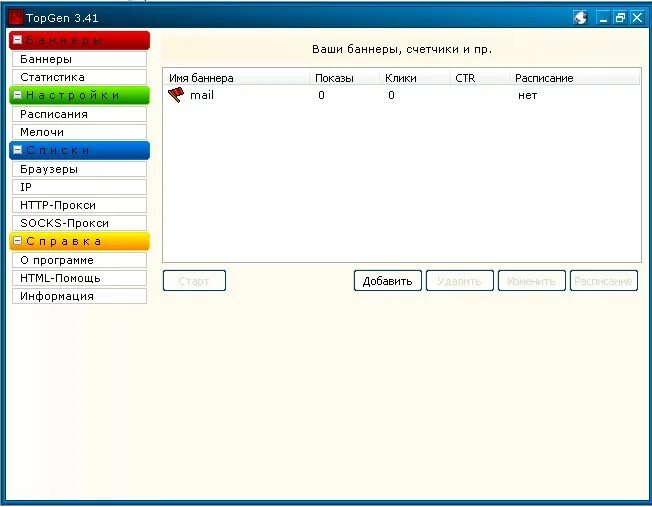Sort by Расписание column header

575,78
